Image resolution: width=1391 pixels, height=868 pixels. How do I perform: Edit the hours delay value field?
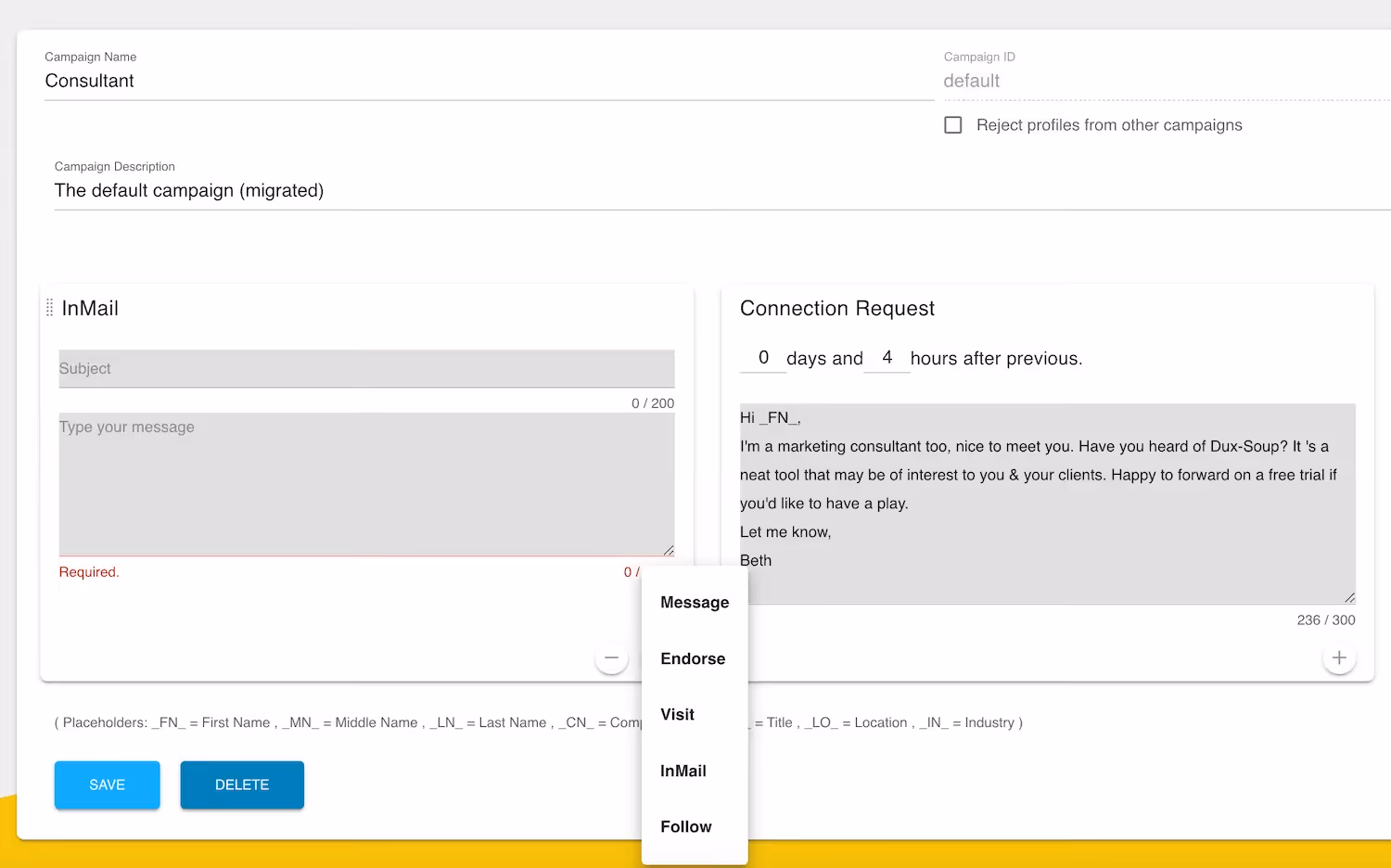coord(887,358)
